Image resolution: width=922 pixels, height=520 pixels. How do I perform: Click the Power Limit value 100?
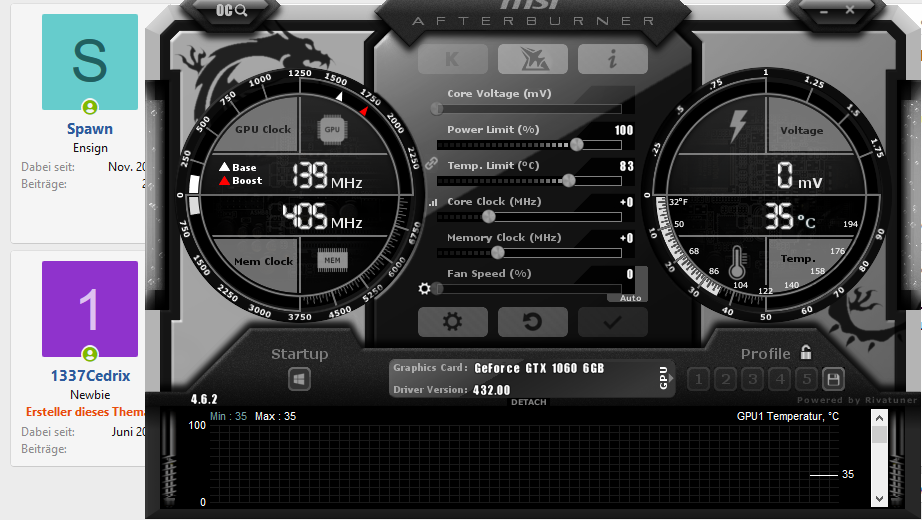[x=624, y=131]
